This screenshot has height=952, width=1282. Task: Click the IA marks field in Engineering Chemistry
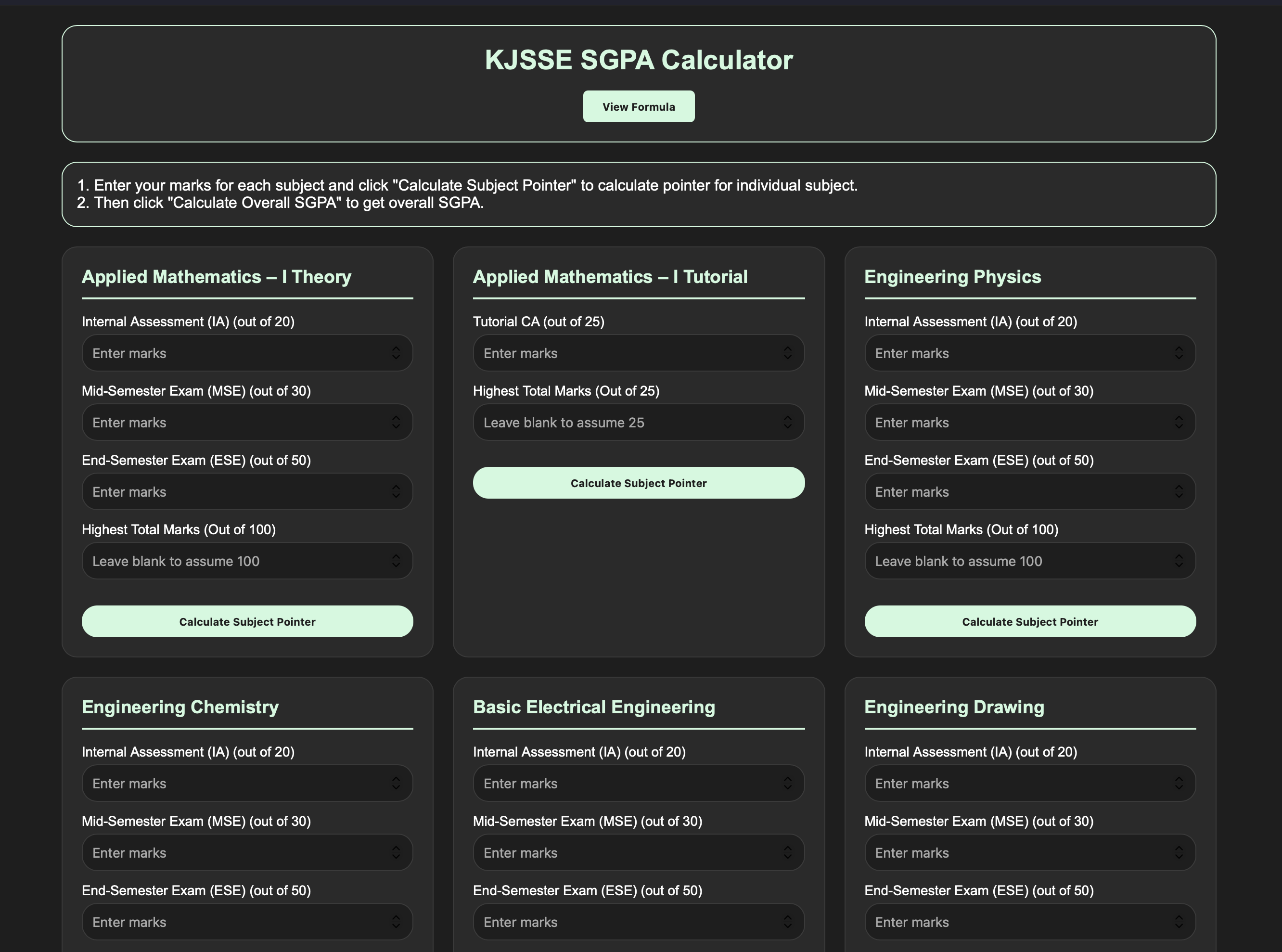(x=231, y=783)
